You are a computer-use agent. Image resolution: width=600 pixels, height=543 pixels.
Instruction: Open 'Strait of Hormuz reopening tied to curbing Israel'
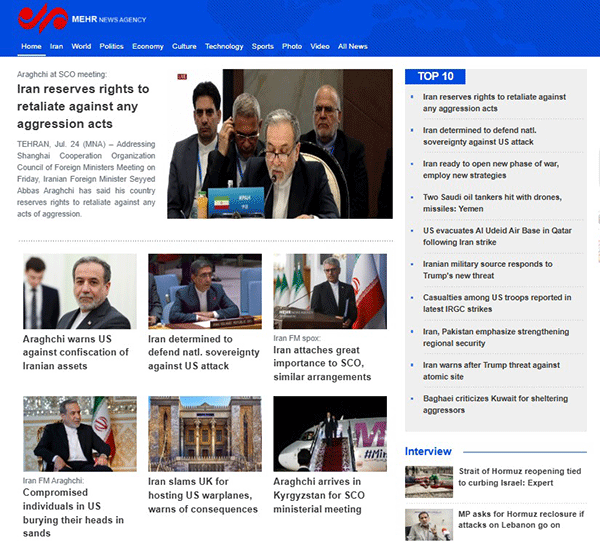point(520,477)
